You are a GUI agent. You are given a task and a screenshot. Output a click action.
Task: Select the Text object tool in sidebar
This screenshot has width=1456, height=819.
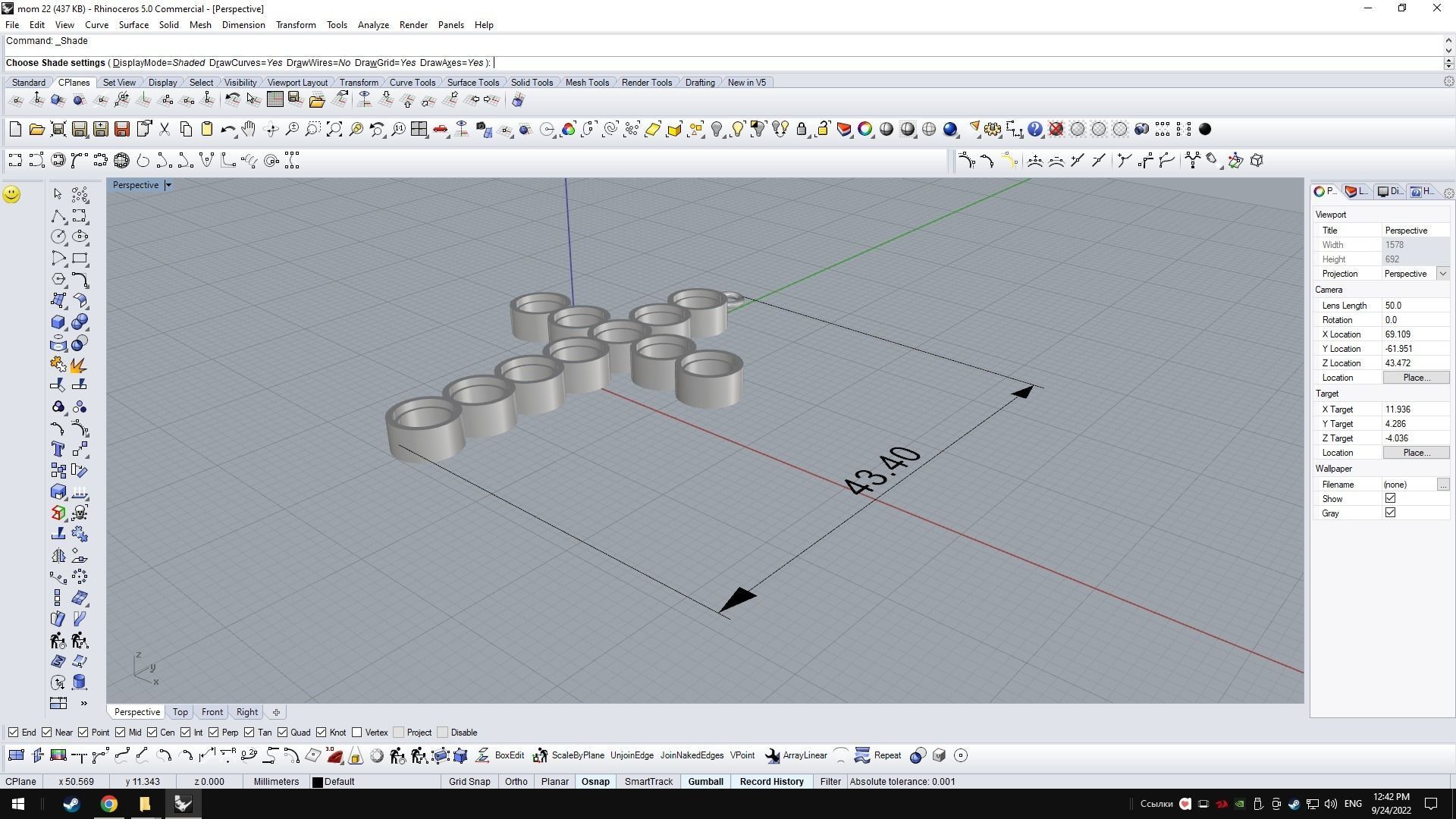(58, 450)
